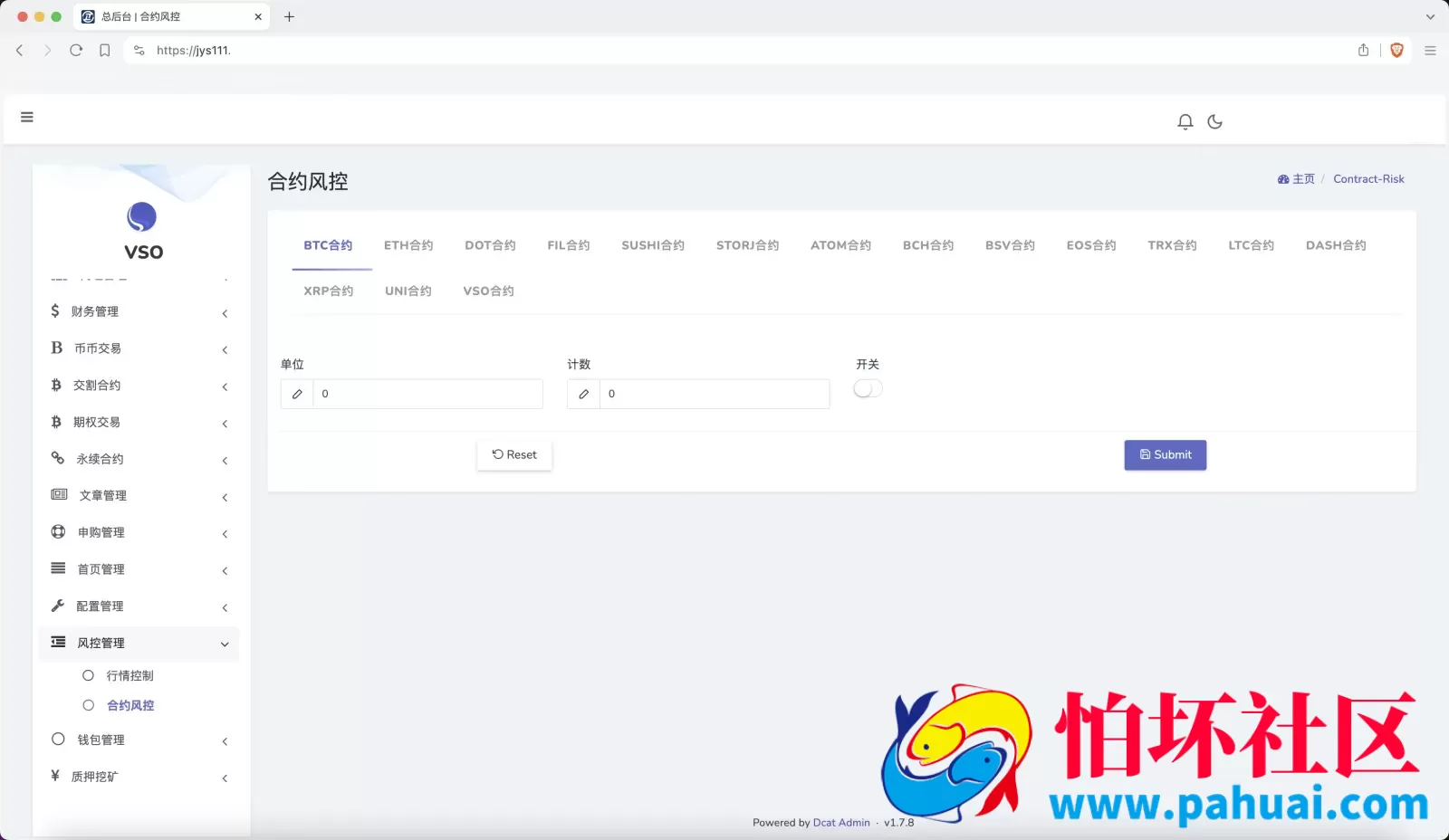Select 合约风控 submenu item
The image size is (1449, 840).
(130, 705)
